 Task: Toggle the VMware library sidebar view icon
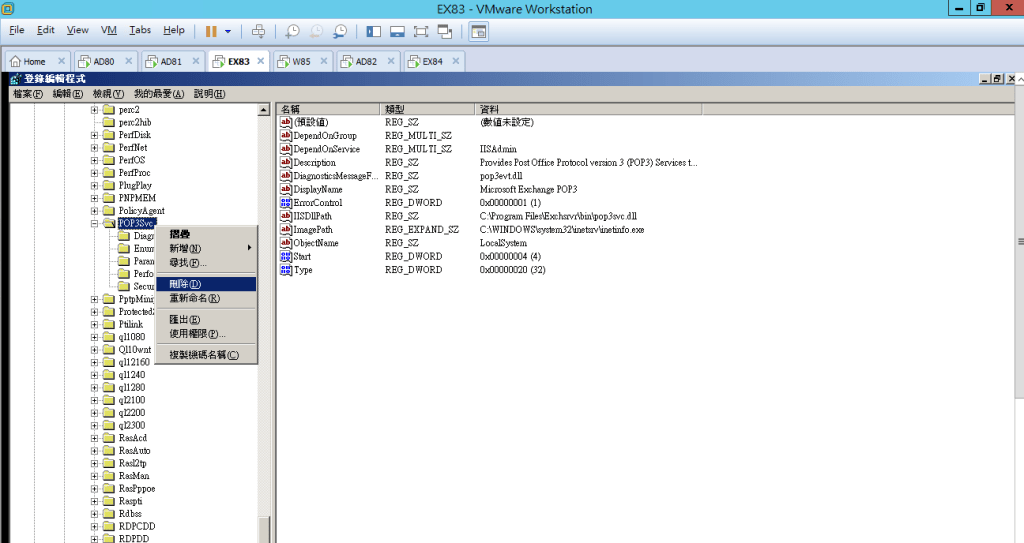tap(373, 31)
